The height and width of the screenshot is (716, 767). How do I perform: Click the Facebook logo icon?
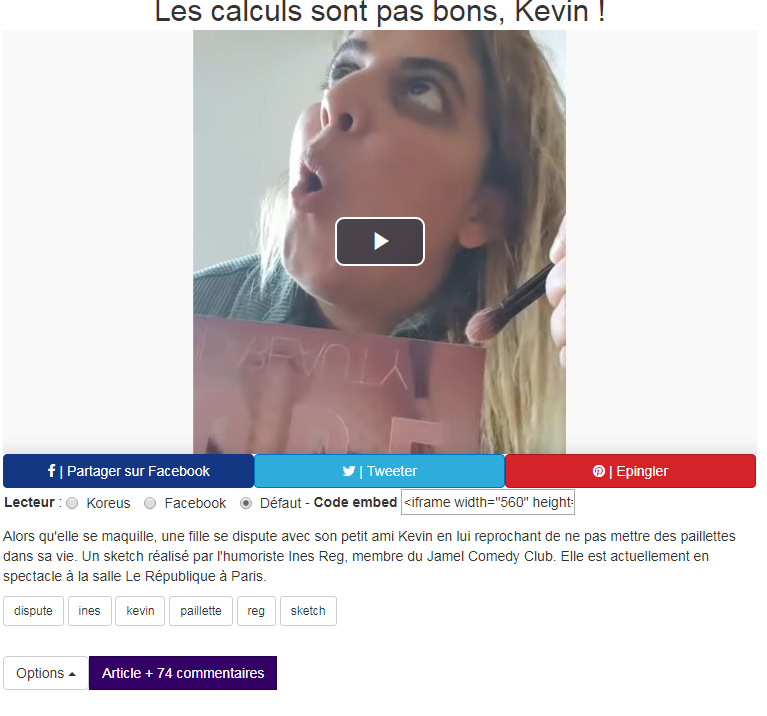coord(51,471)
